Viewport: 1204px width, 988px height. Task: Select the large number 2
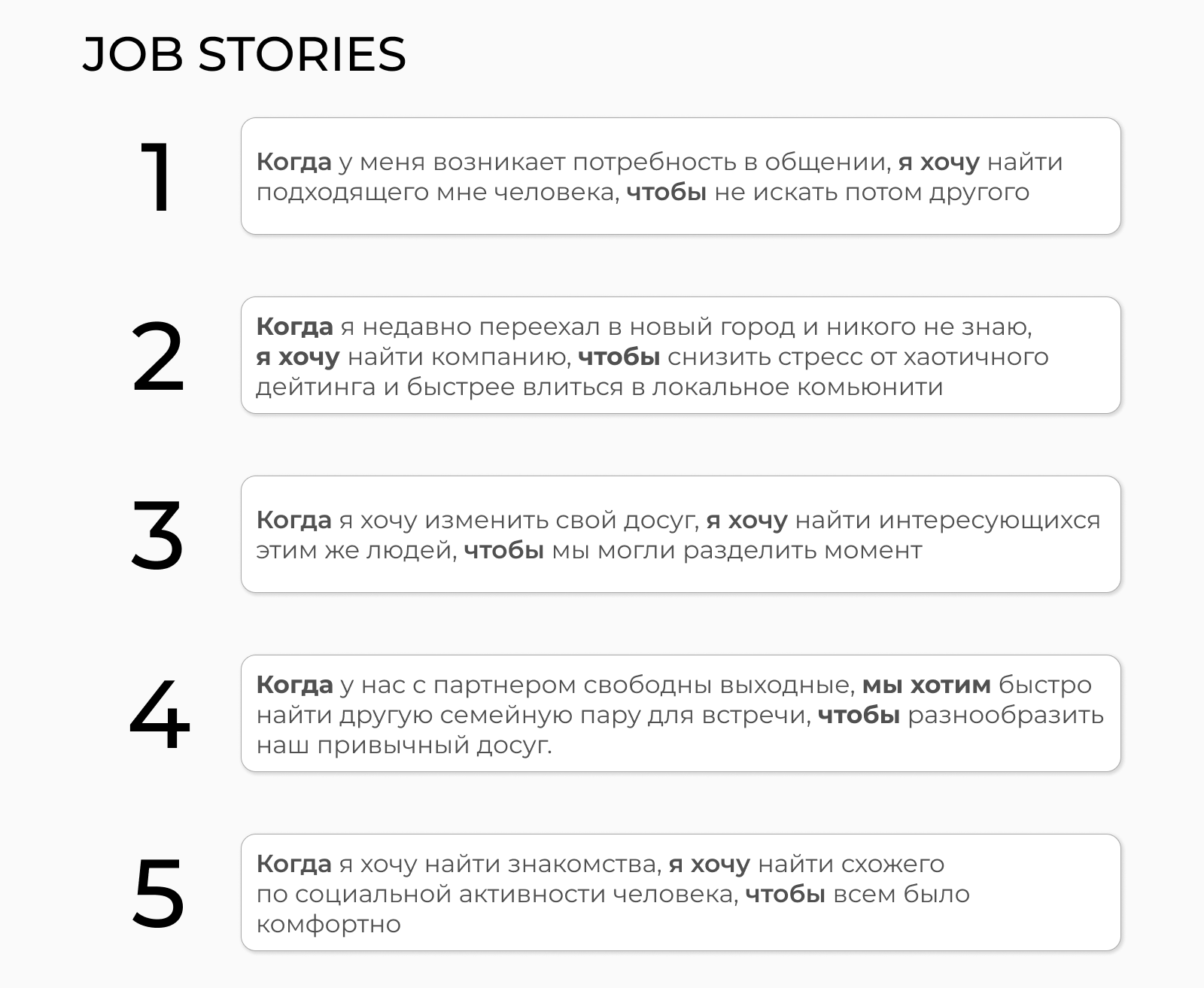pyautogui.click(x=158, y=356)
